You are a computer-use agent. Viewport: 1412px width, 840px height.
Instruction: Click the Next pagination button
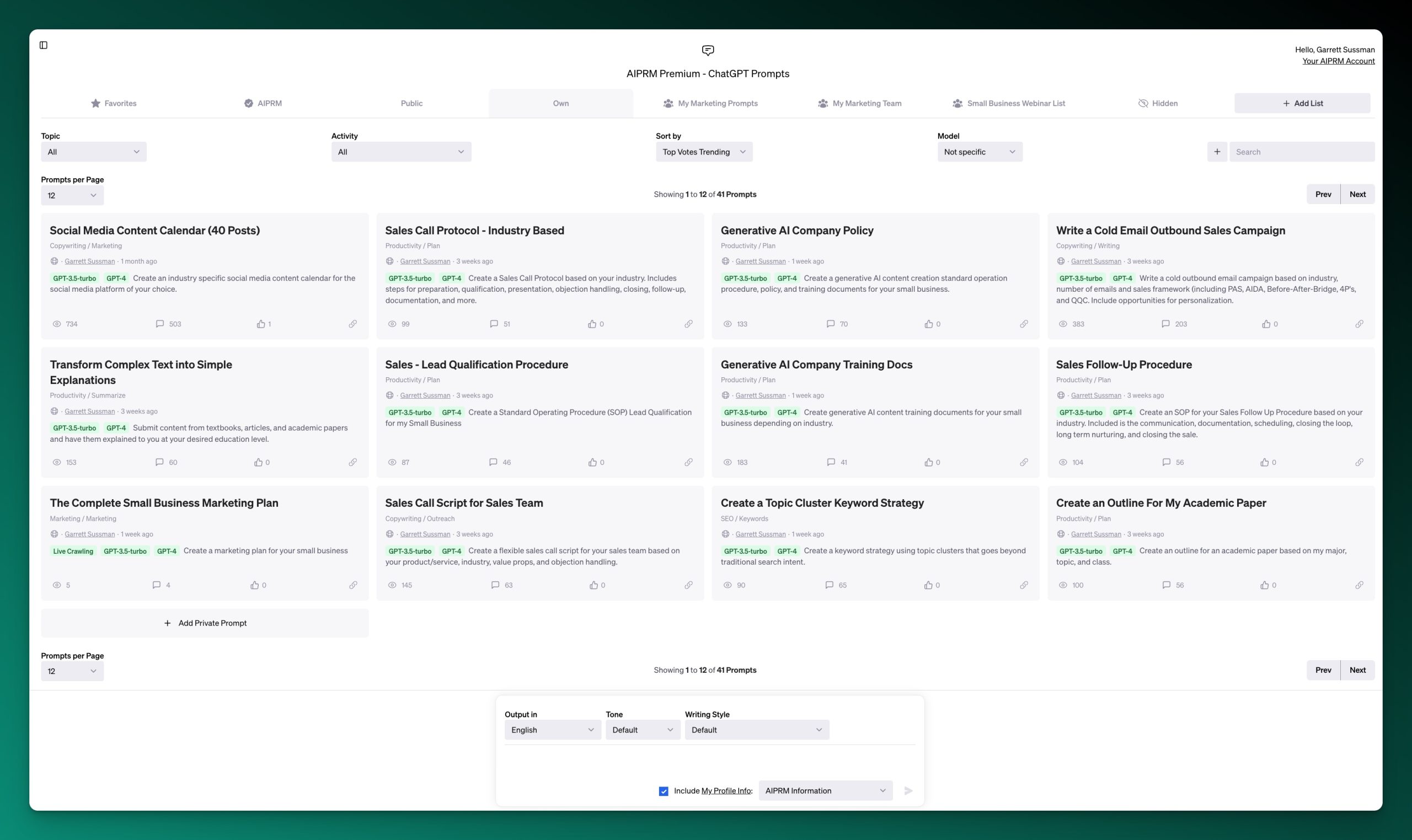pyautogui.click(x=1359, y=194)
